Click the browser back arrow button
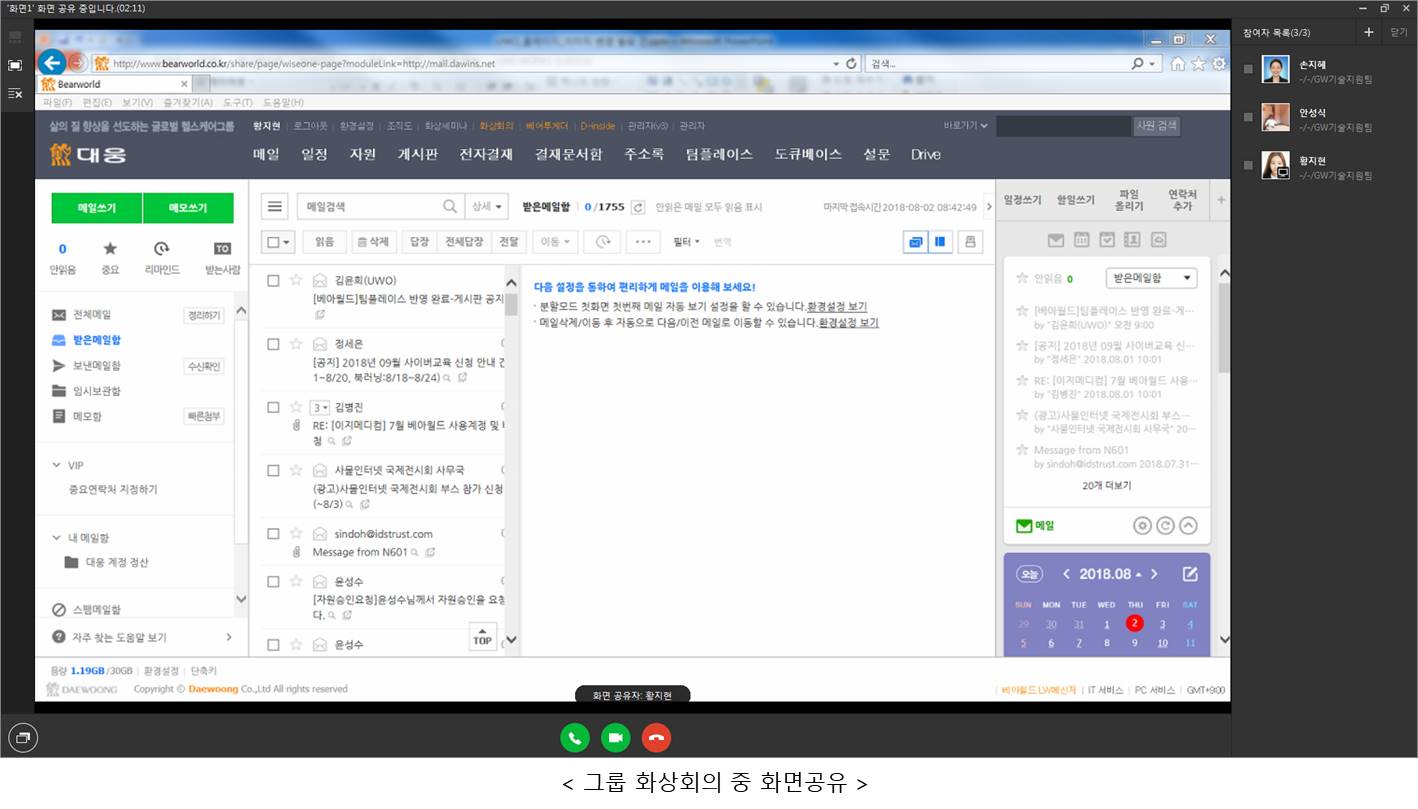The width and height of the screenshot is (1418, 809). point(52,62)
